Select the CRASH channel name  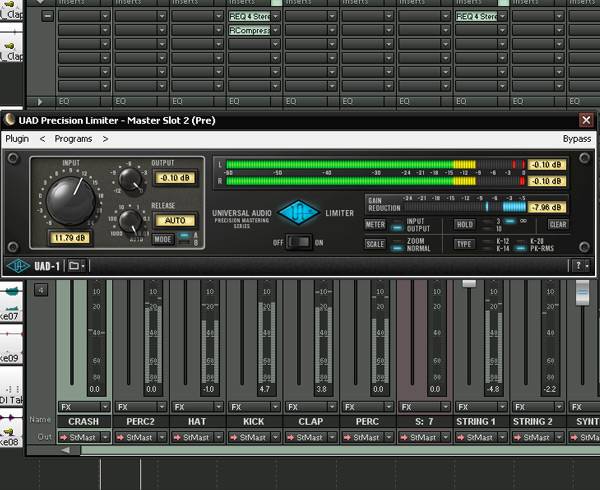[x=83, y=422]
